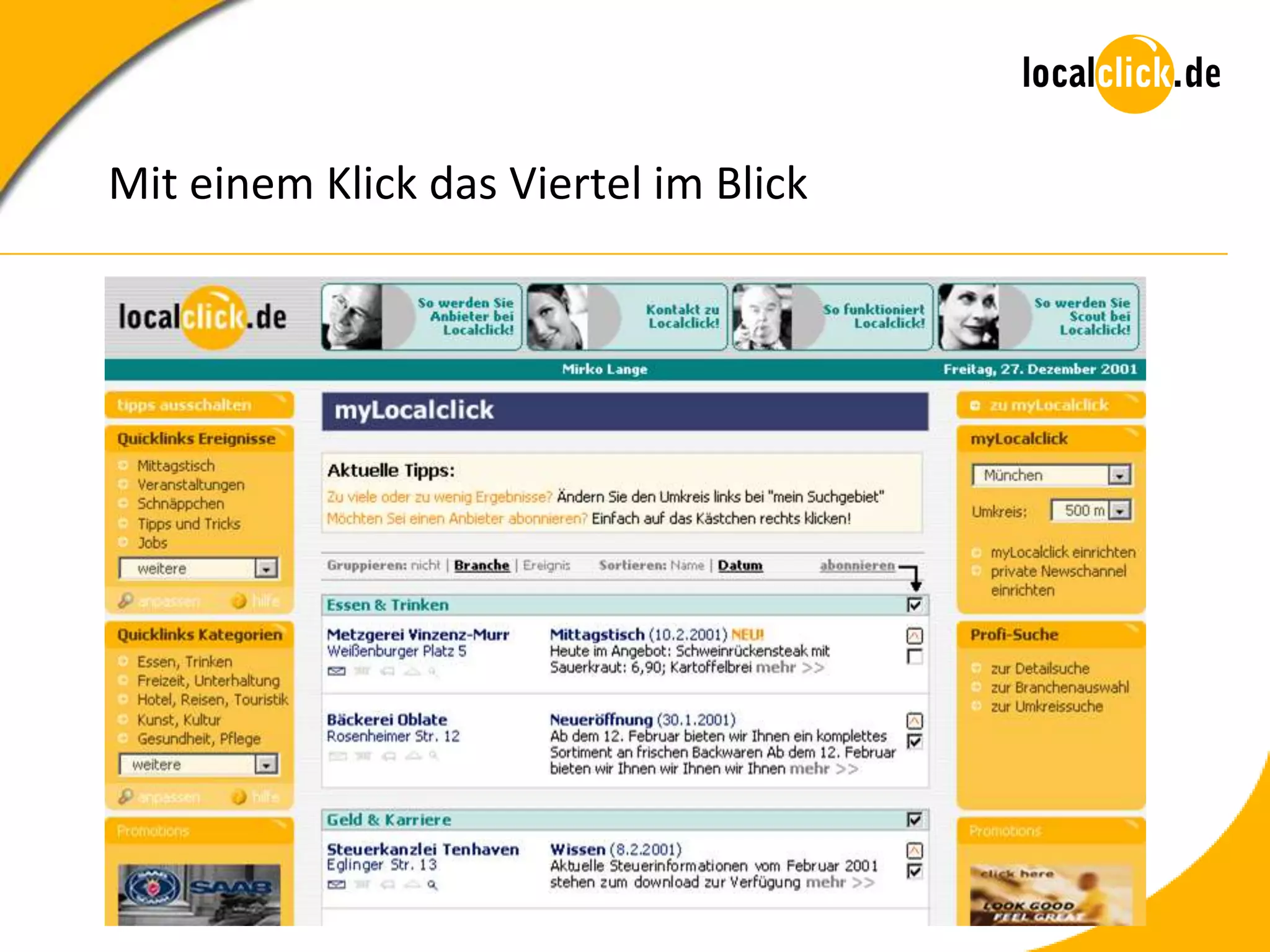Group results by Ereignis
The height and width of the screenshot is (952, 1270).
click(x=546, y=565)
